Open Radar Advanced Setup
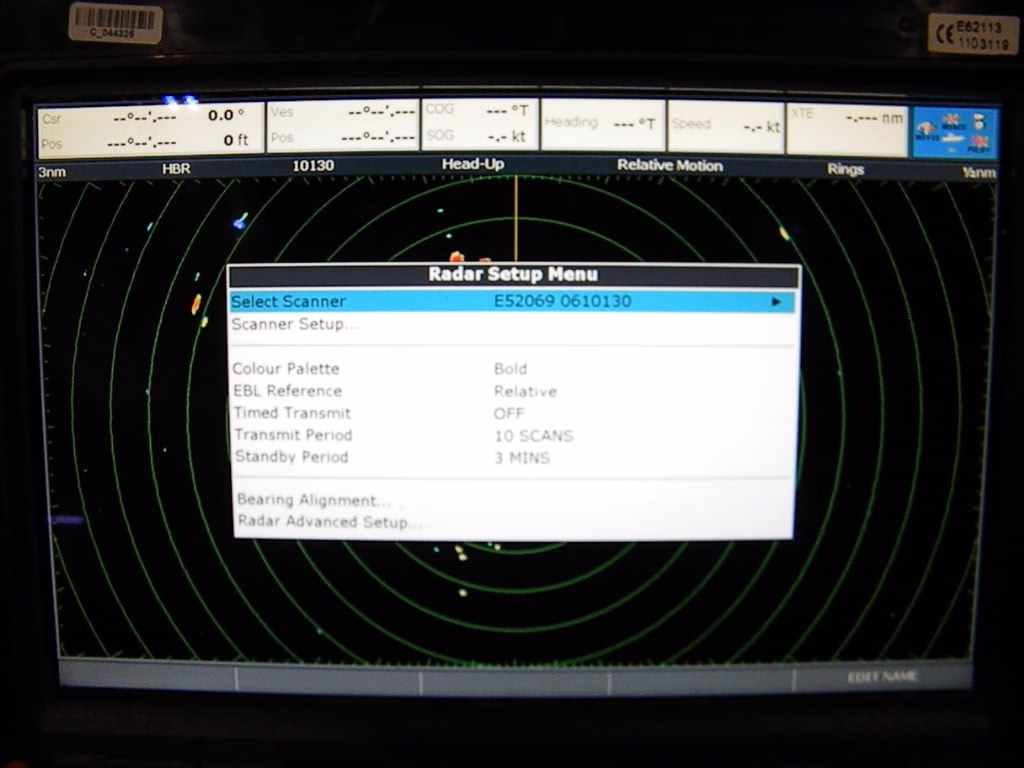This screenshot has height=768, width=1024. pyautogui.click(x=329, y=522)
